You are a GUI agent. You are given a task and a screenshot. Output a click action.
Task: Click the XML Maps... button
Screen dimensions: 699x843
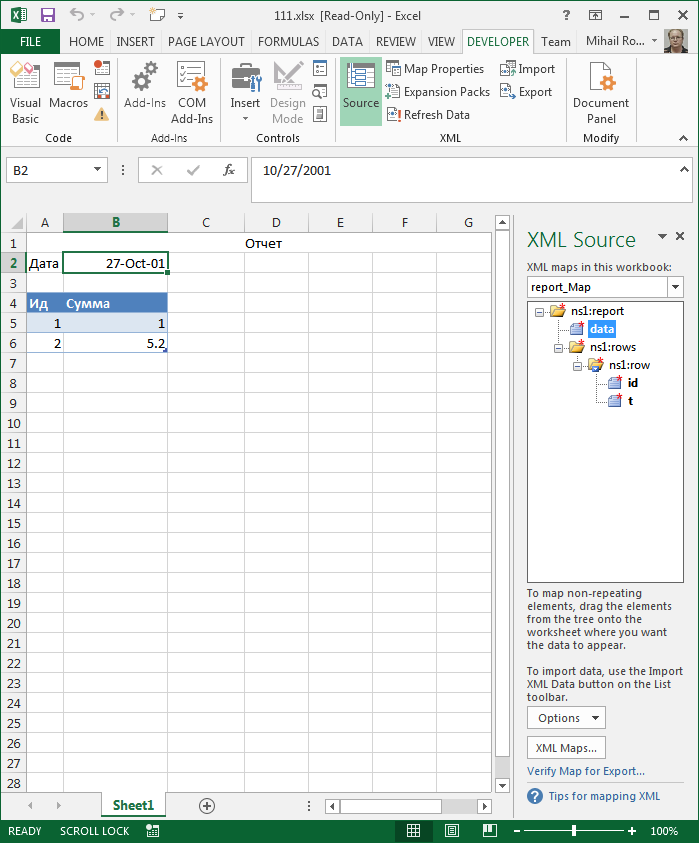click(x=566, y=747)
